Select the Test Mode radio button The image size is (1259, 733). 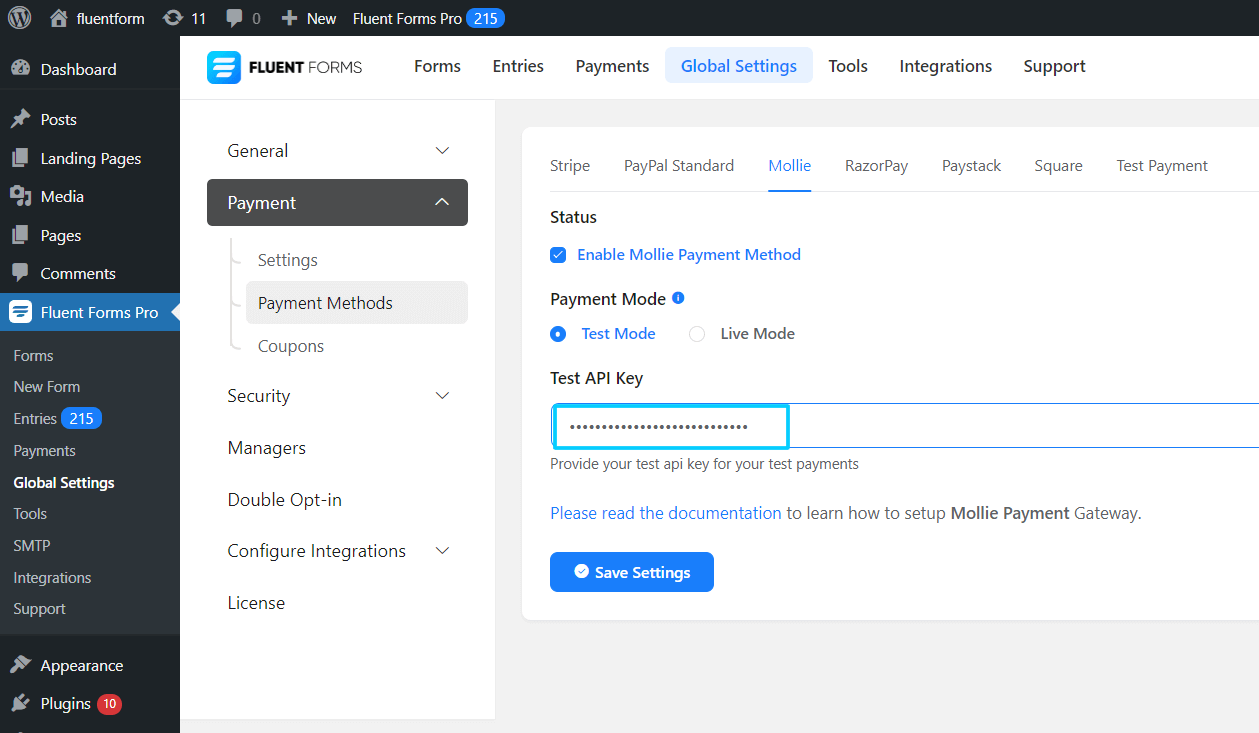(558, 333)
